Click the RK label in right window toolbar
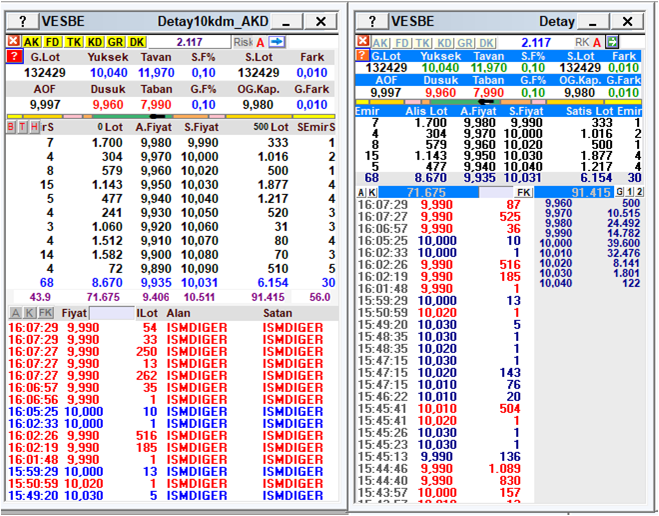This screenshot has width=659, height=516. click(582, 42)
